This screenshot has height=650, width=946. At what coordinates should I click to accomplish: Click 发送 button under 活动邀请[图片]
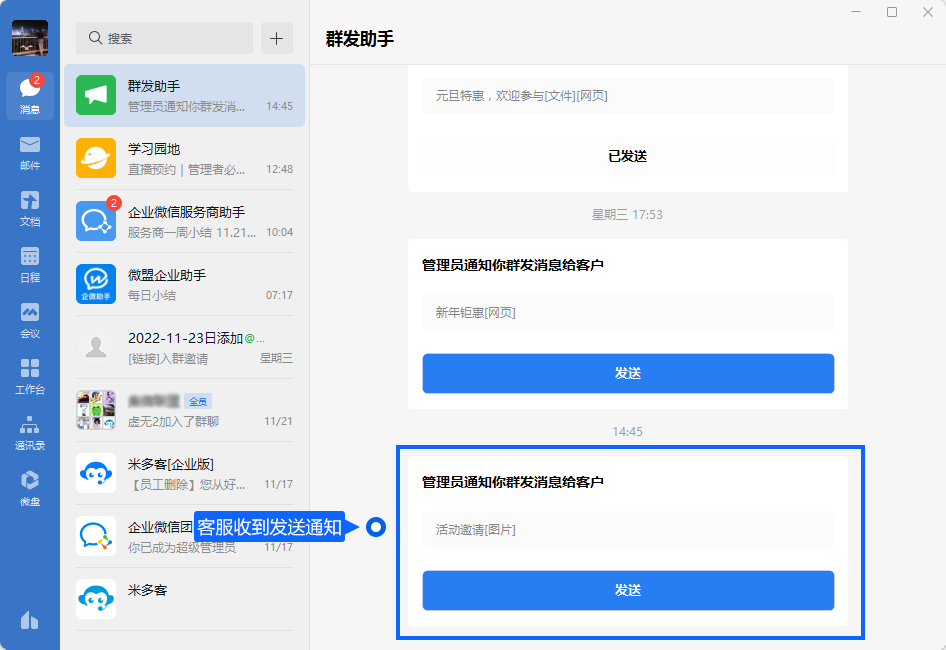click(x=628, y=591)
